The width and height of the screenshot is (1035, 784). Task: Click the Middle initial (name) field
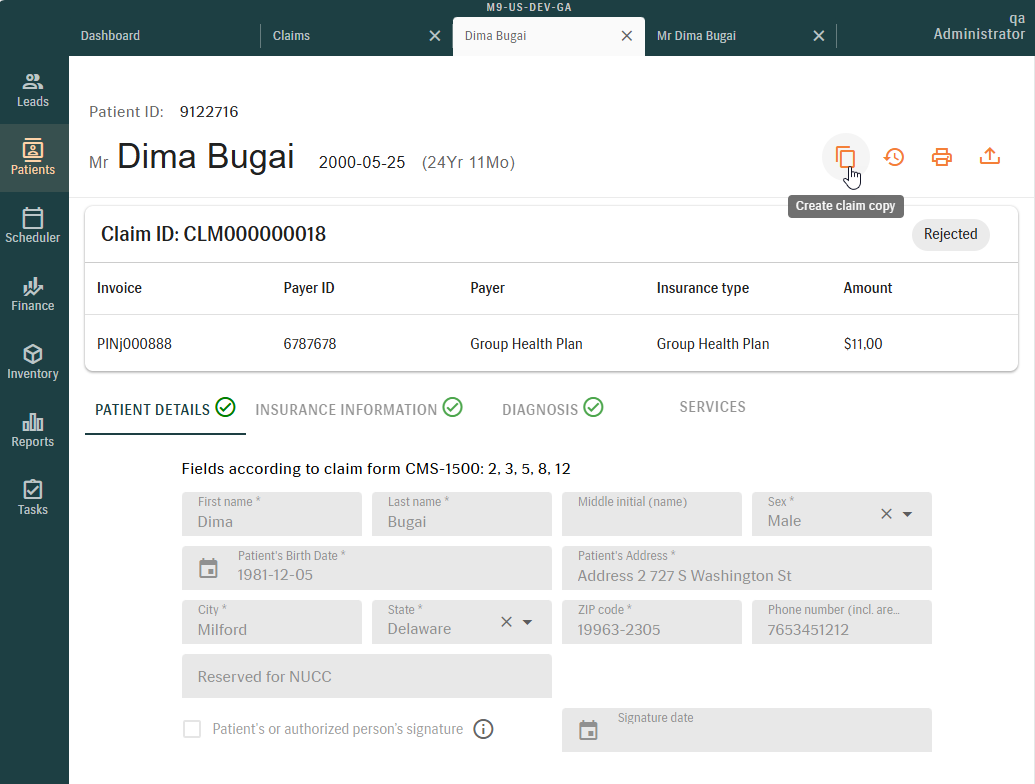(651, 513)
